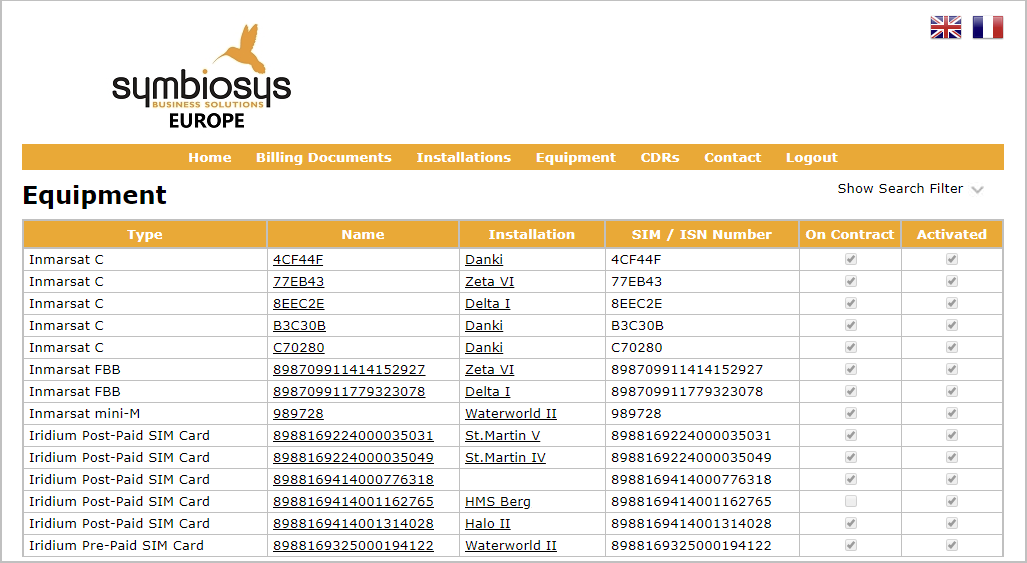The width and height of the screenshot is (1027, 563).
Task: Open equipment 898709911414152927 link
Action: pyautogui.click(x=348, y=370)
